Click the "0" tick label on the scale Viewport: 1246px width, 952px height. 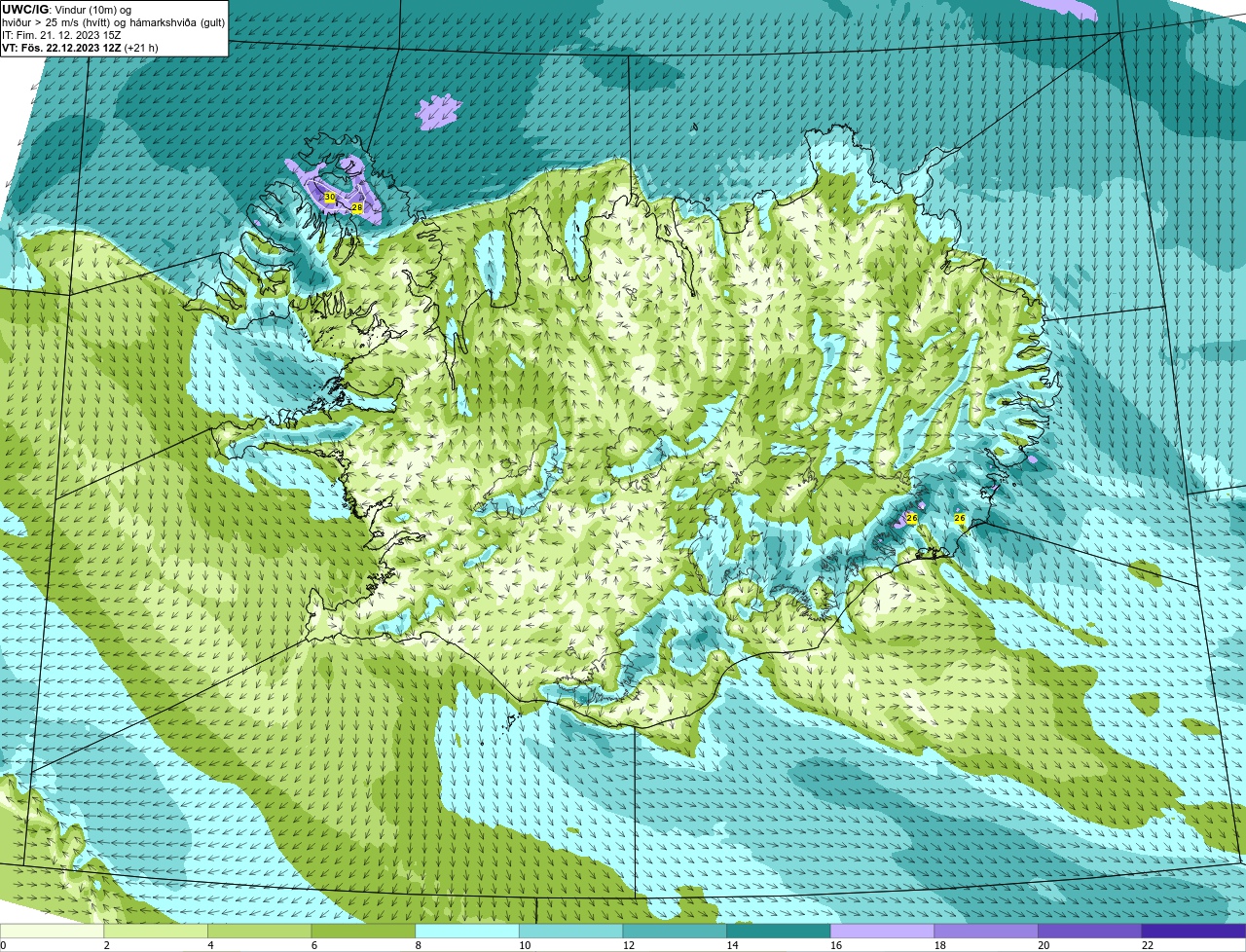tap(3, 945)
